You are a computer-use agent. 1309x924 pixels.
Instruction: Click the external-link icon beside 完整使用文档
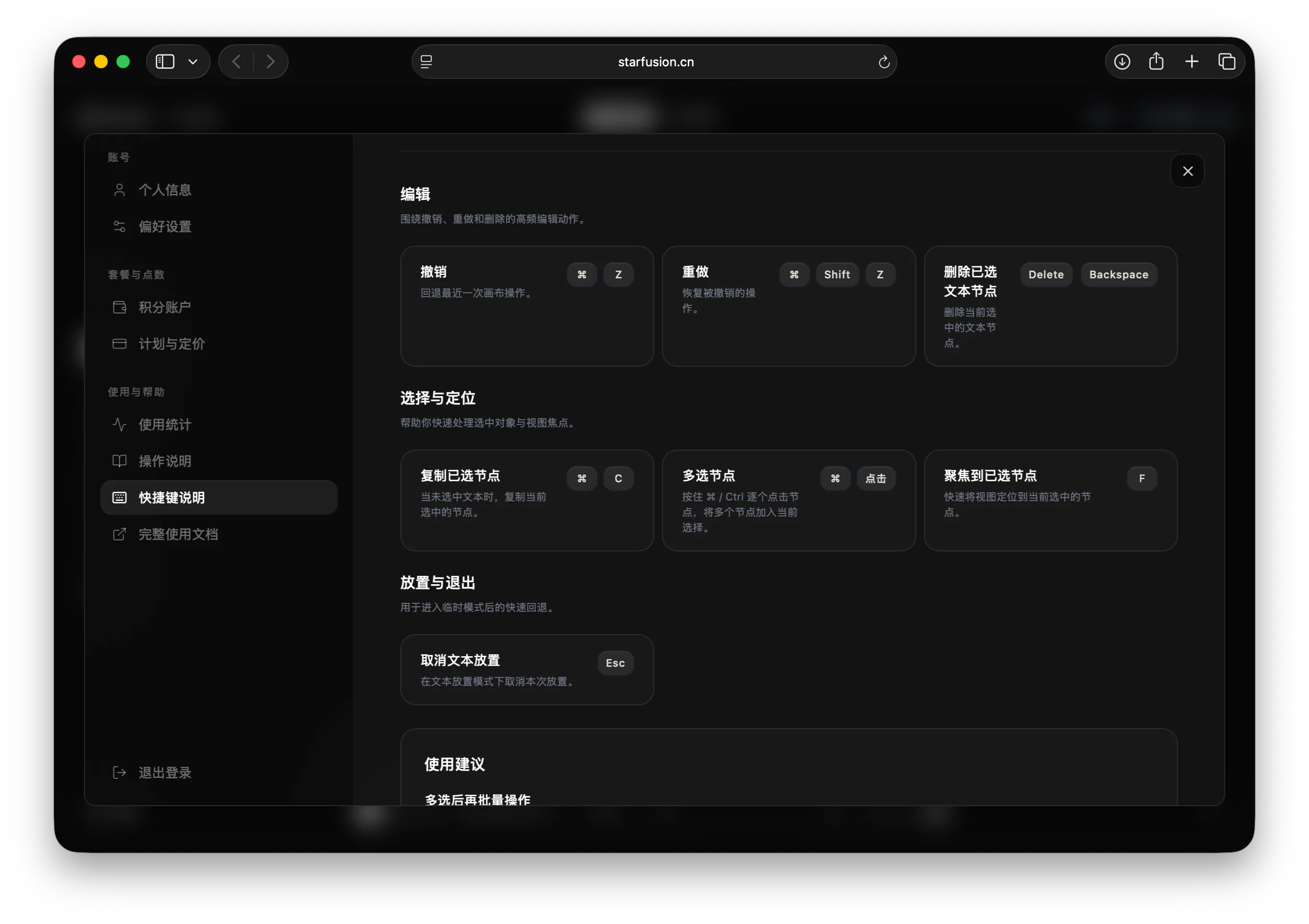(x=119, y=534)
